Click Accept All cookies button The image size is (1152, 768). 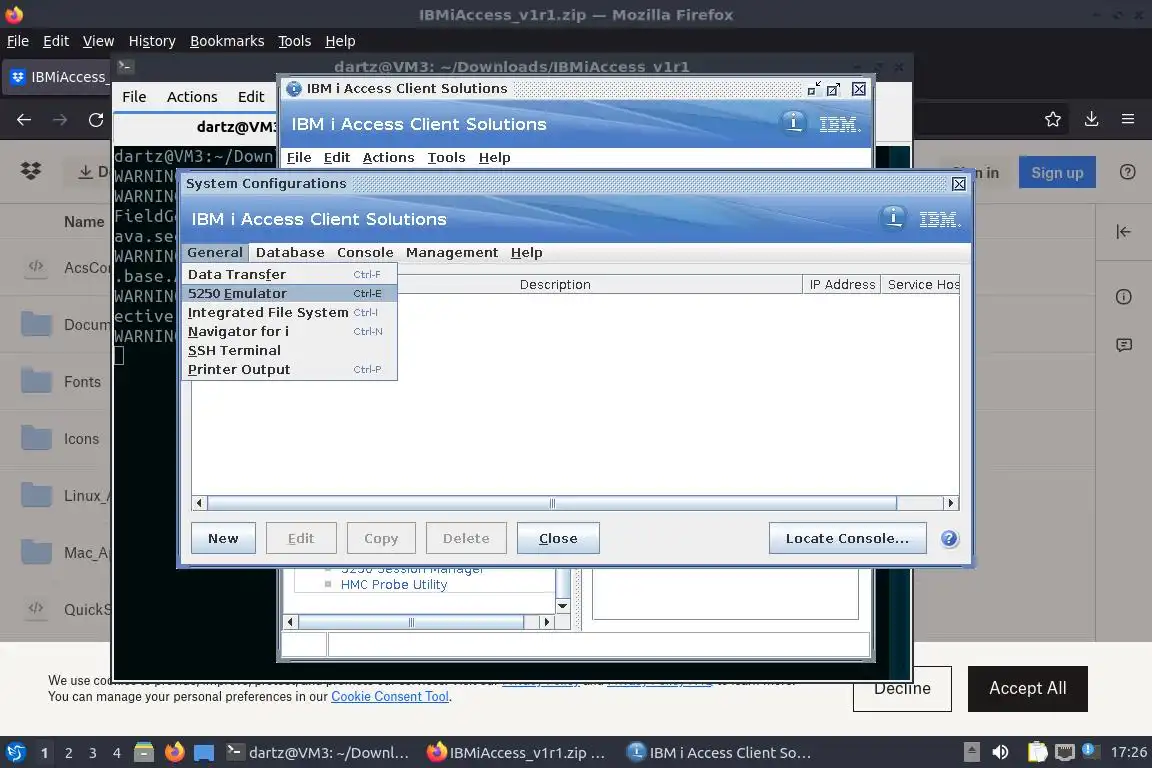coord(1027,689)
